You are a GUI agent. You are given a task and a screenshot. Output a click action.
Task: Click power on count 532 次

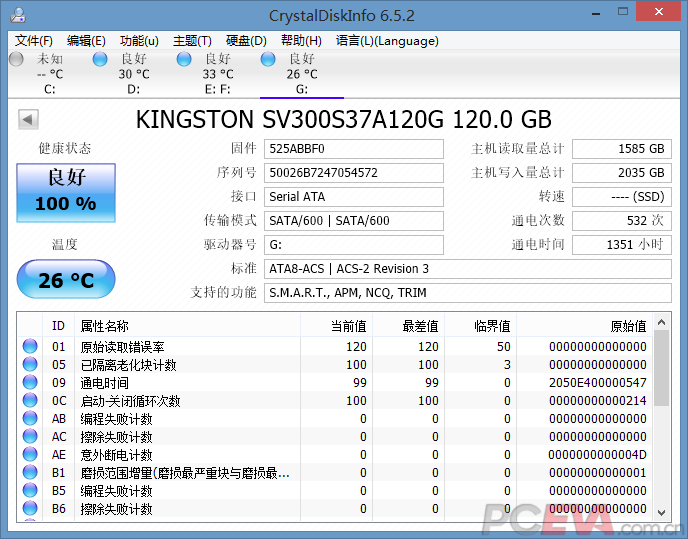pyautogui.click(x=622, y=220)
